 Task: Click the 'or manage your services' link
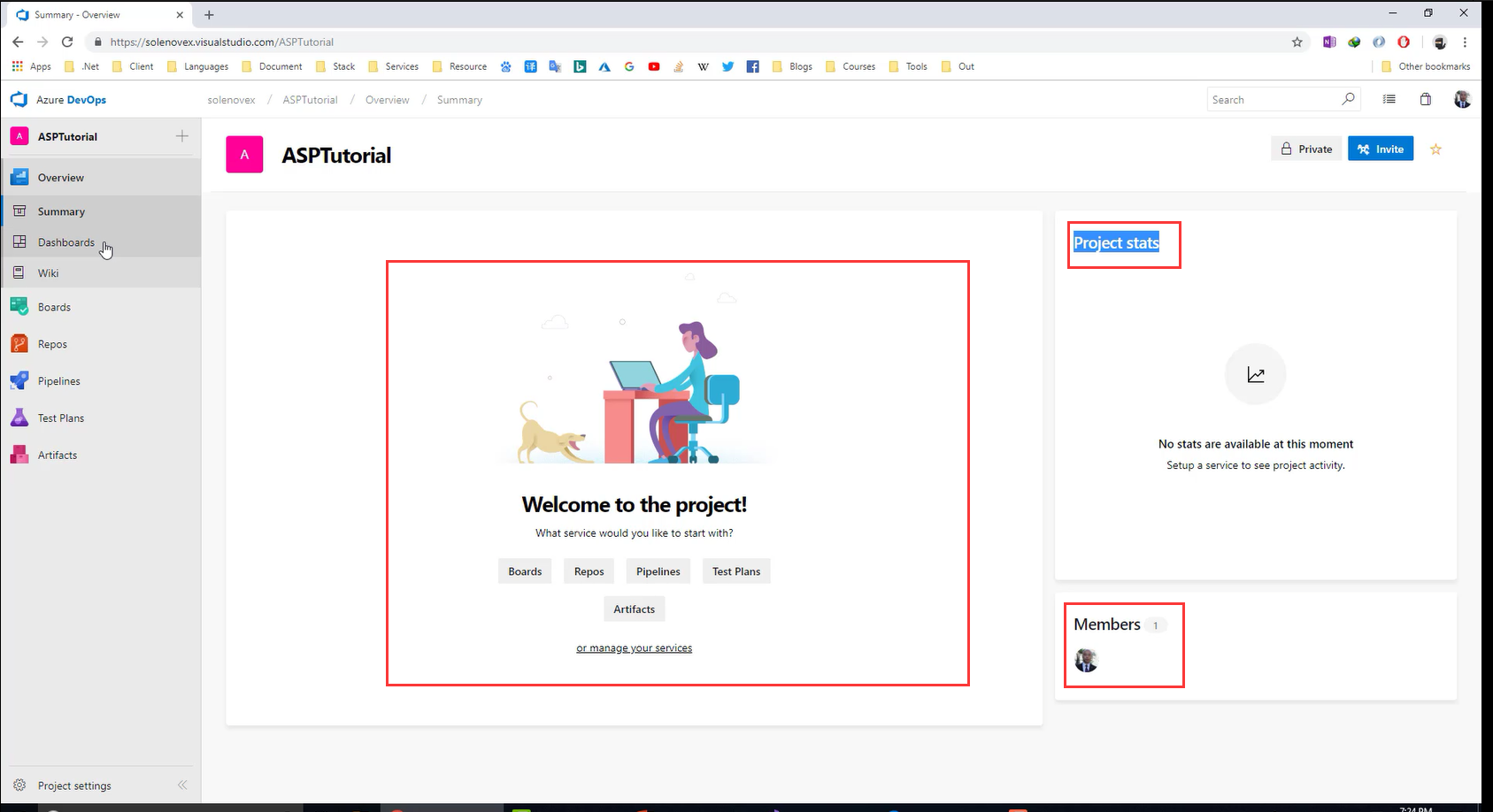click(635, 648)
